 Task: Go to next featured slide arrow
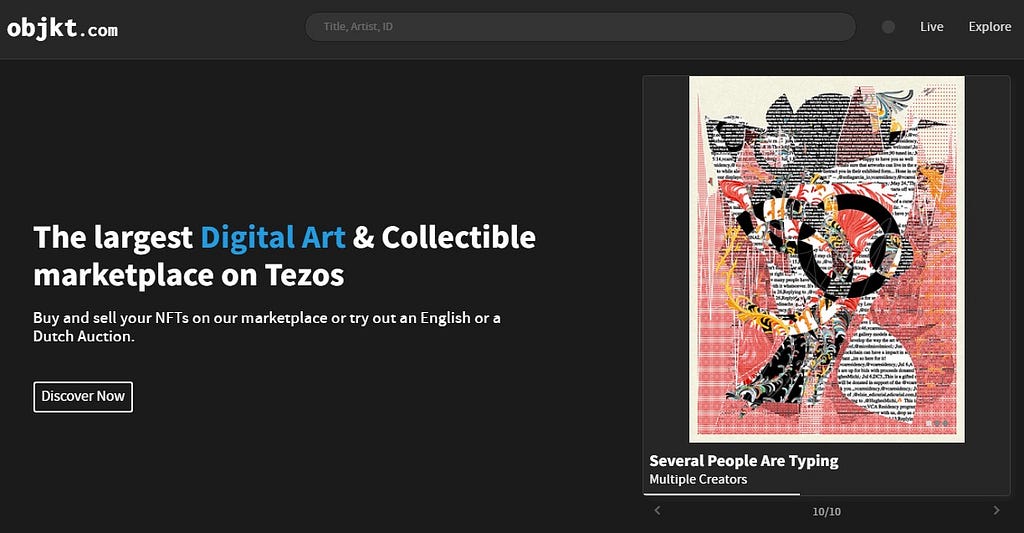[997, 511]
